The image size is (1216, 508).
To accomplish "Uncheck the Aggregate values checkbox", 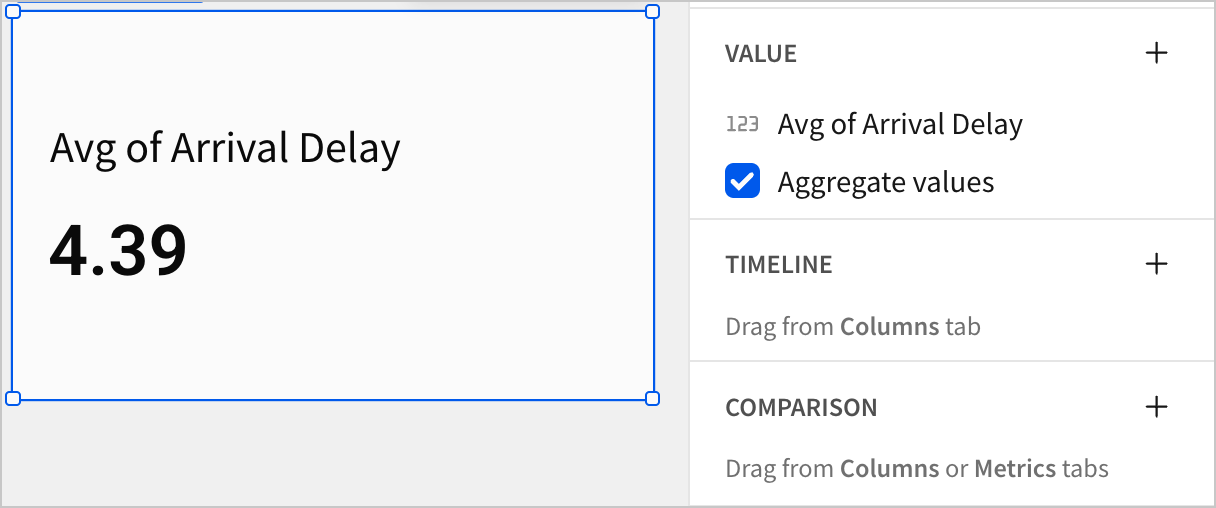I will pyautogui.click(x=742, y=182).
